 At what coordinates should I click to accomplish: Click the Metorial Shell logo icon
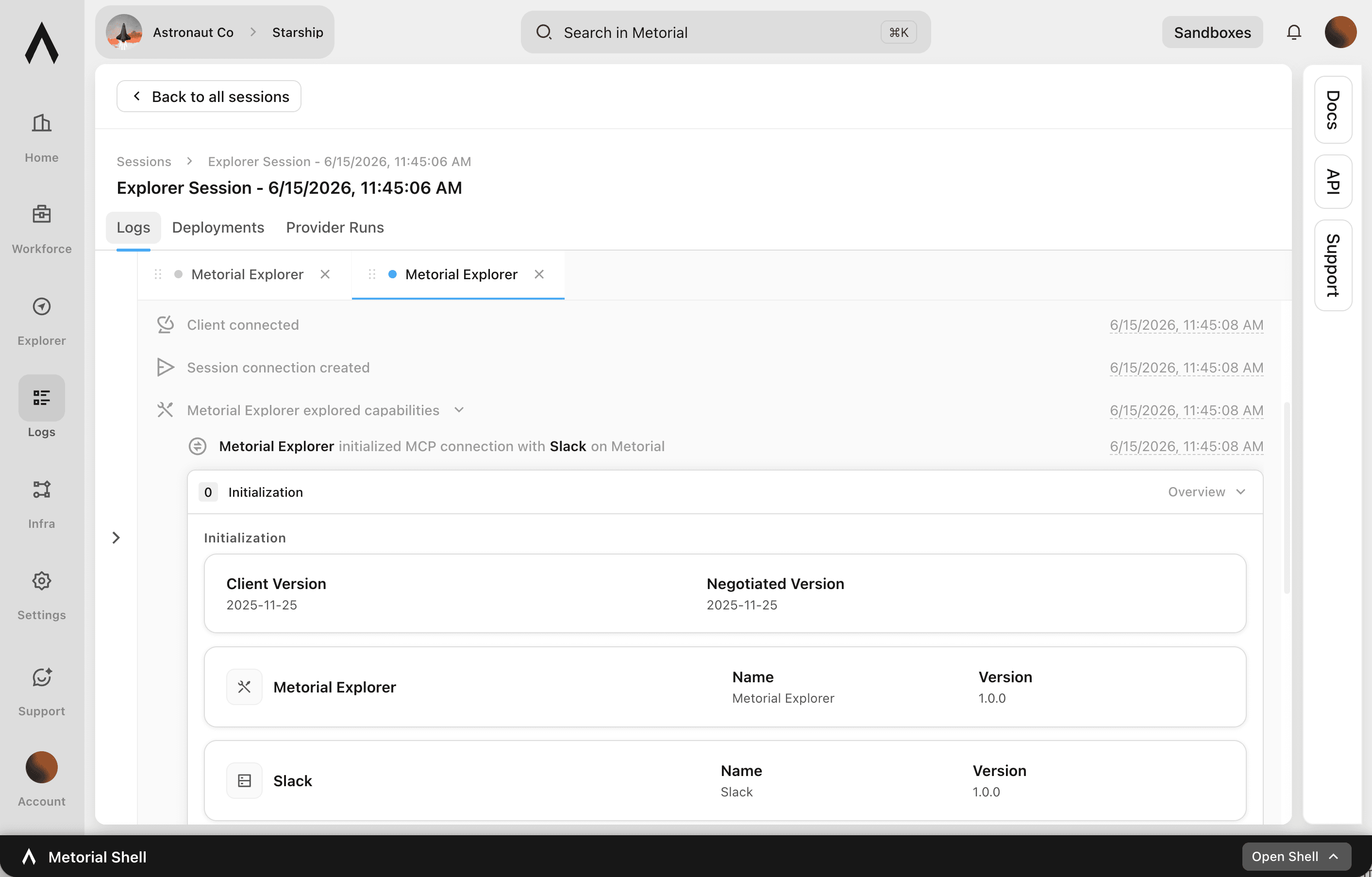pyautogui.click(x=29, y=857)
